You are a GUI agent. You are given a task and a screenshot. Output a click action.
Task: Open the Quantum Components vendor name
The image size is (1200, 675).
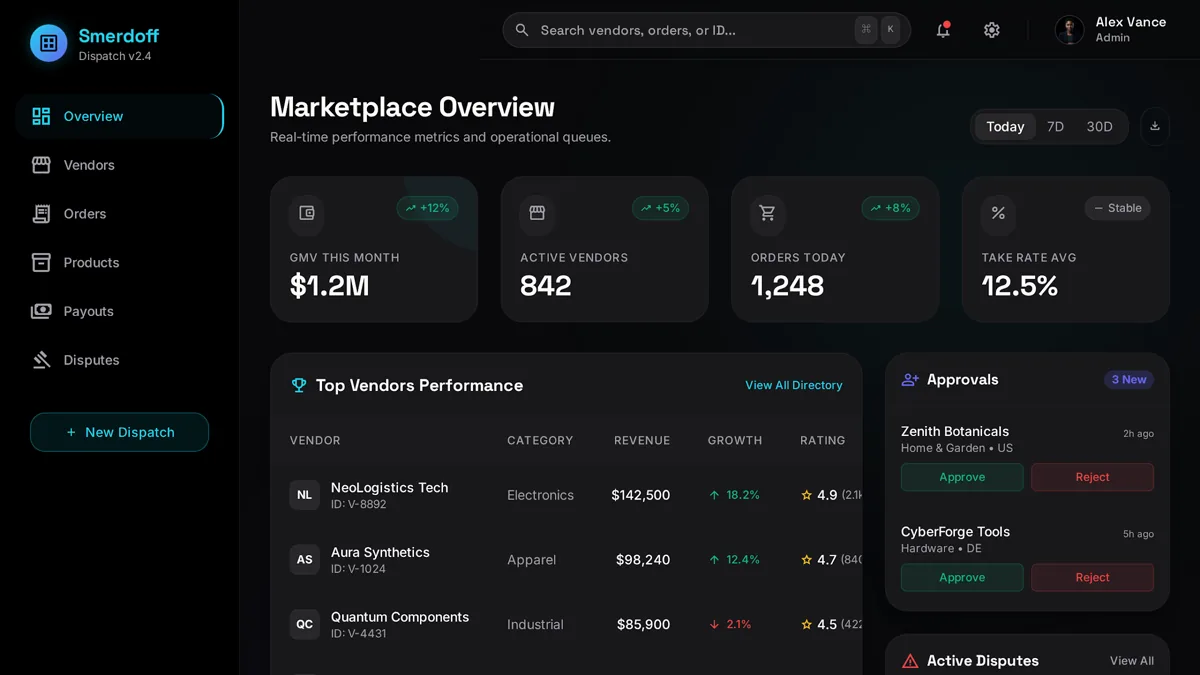coord(400,617)
